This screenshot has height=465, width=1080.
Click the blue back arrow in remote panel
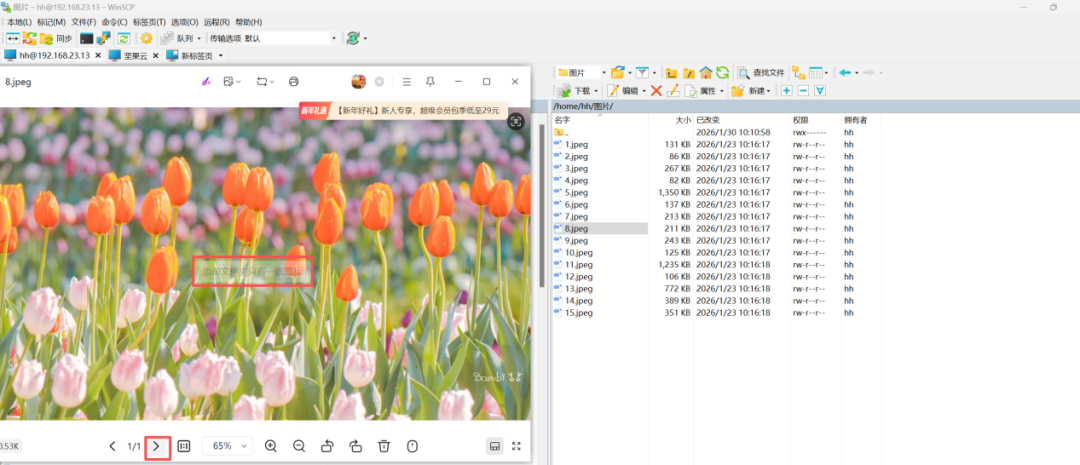[x=845, y=72]
